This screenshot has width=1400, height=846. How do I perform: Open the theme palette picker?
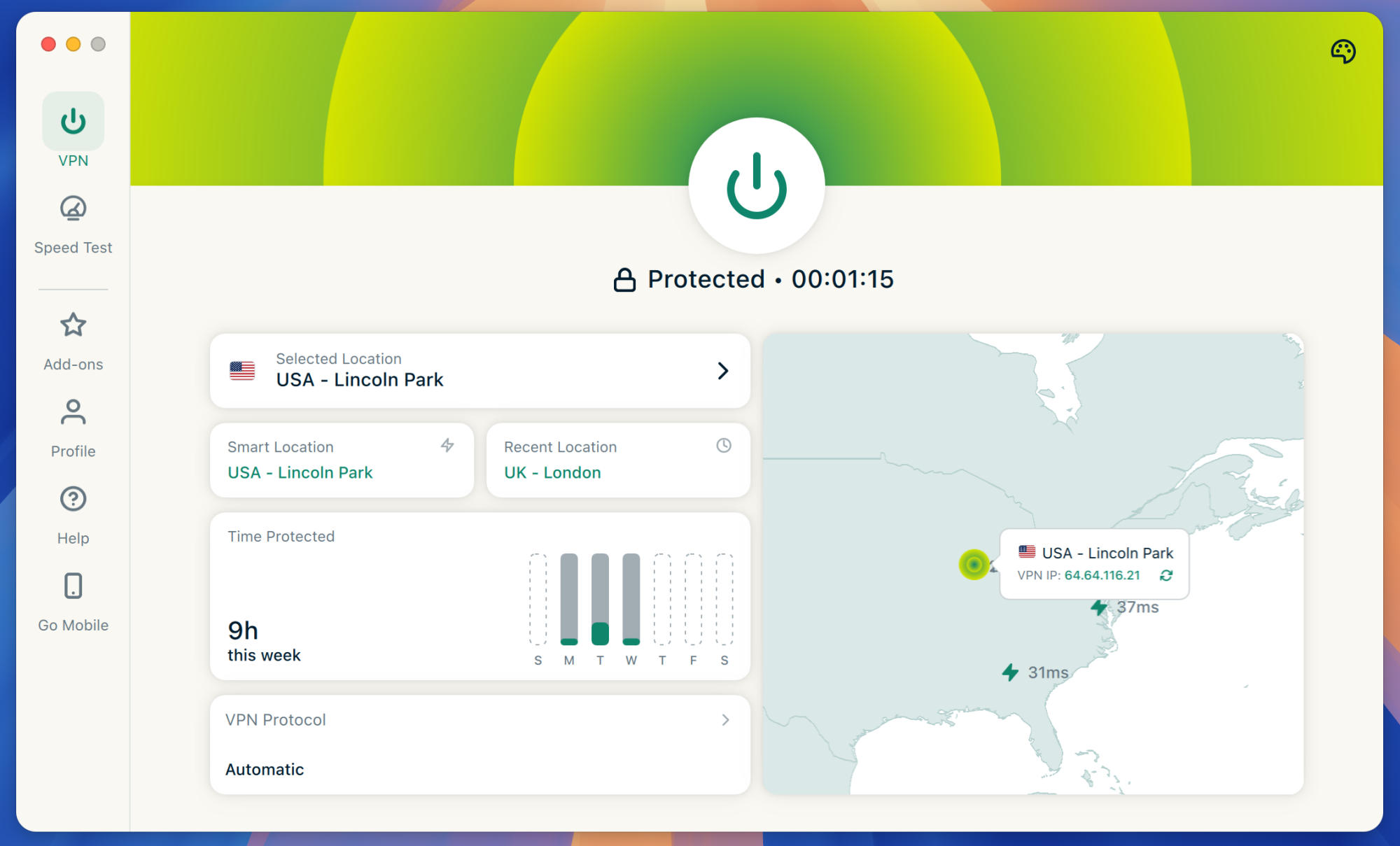pos(1343,50)
